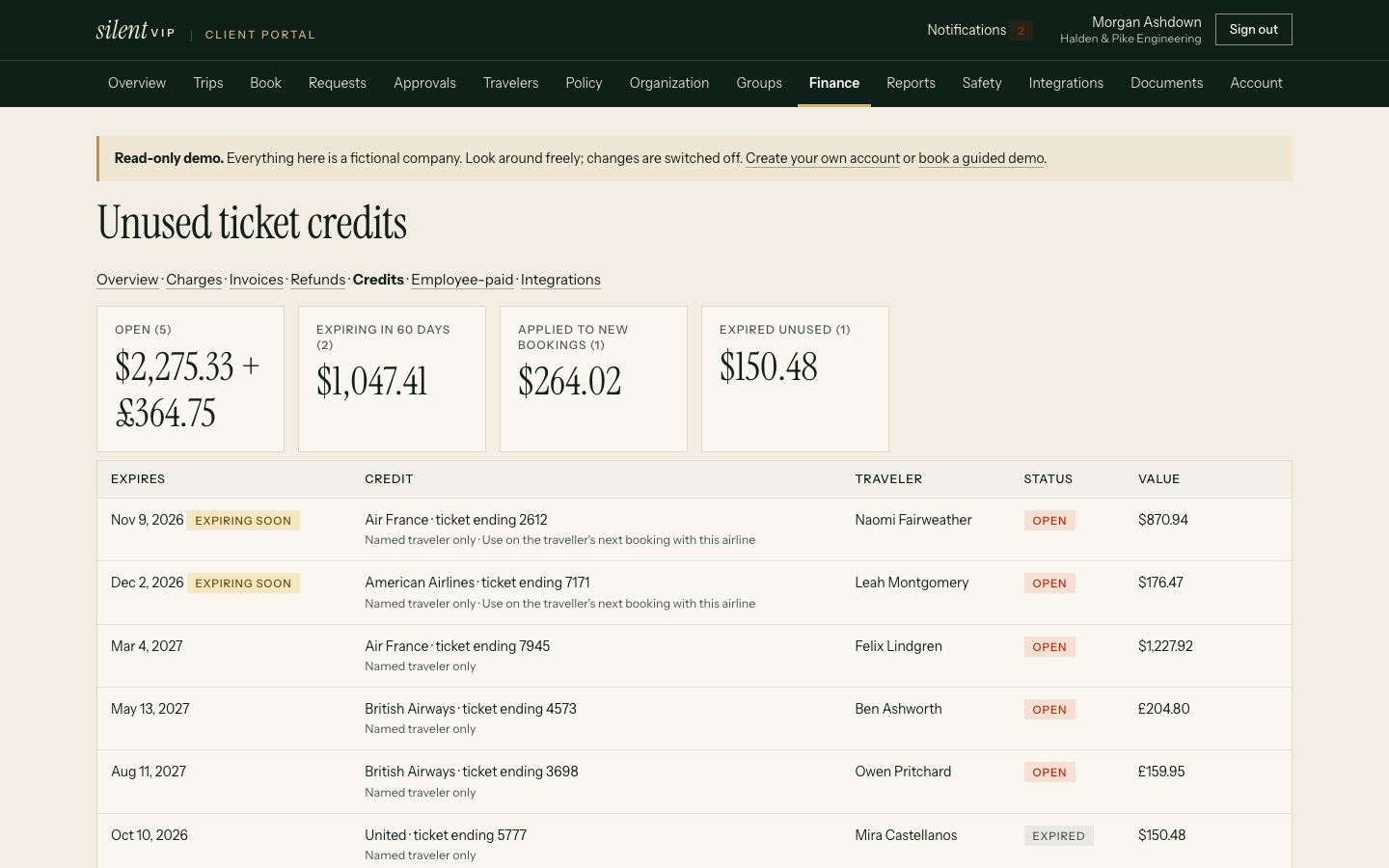1389x868 pixels.
Task: Click the Expired unused card
Action: (795, 379)
